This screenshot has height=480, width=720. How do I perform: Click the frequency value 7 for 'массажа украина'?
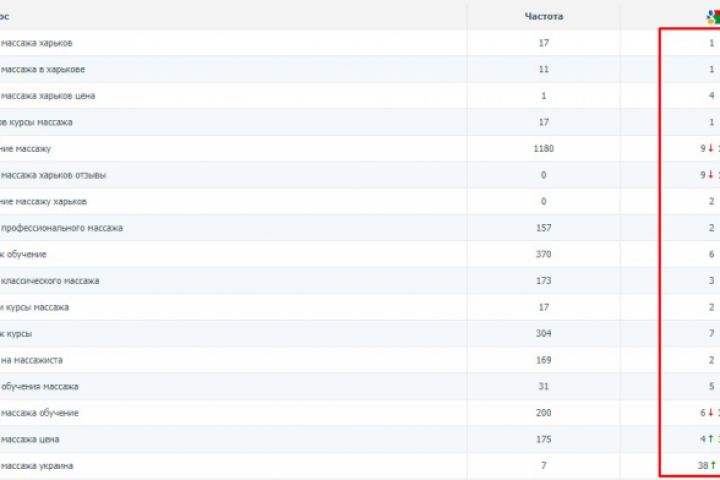click(x=544, y=466)
